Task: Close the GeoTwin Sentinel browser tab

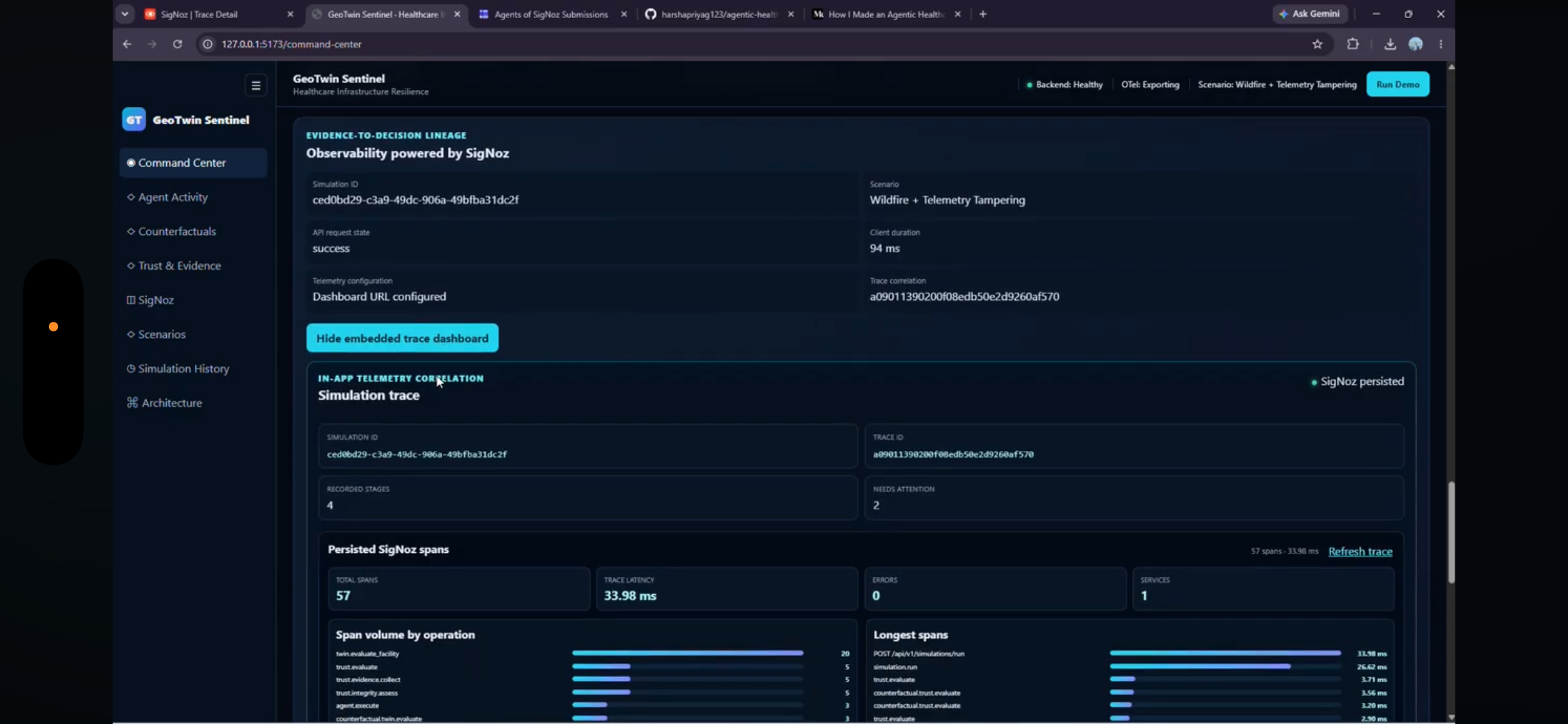Action: pyautogui.click(x=457, y=14)
